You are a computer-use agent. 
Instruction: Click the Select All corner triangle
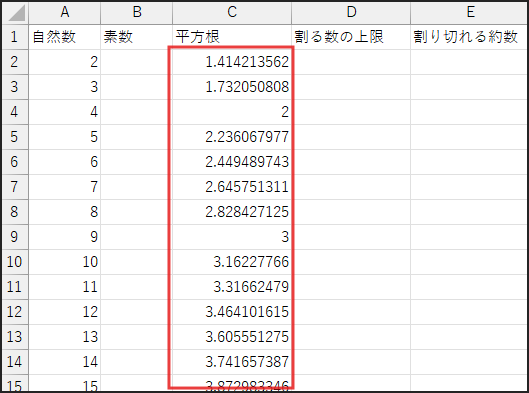click(16, 13)
